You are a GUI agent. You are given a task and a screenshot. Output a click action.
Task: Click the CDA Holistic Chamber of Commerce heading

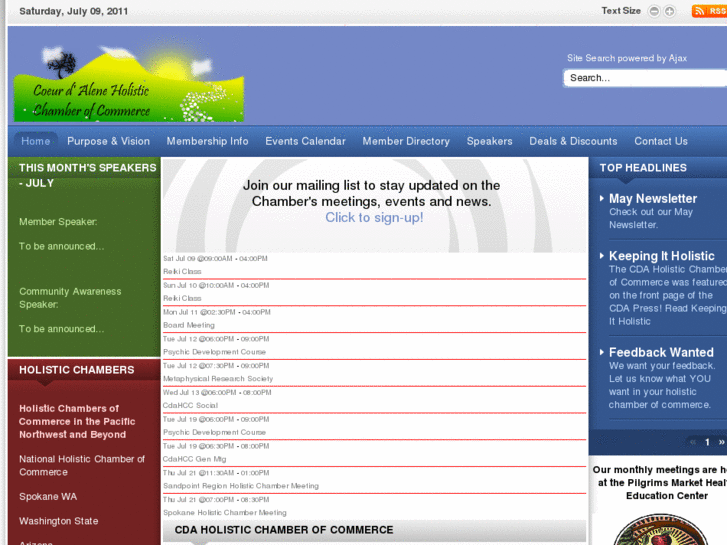(x=284, y=530)
